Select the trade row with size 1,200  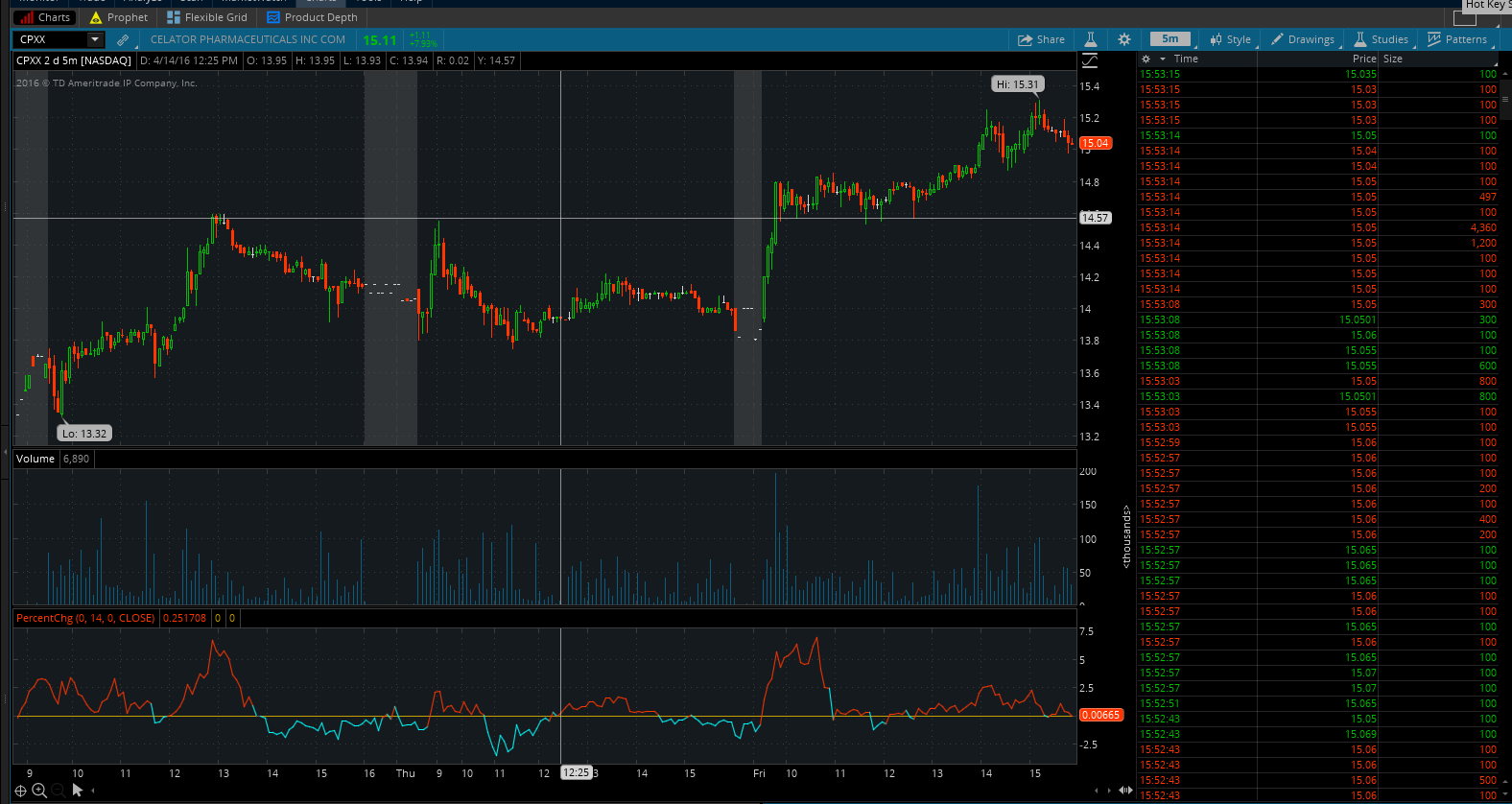coord(1318,243)
